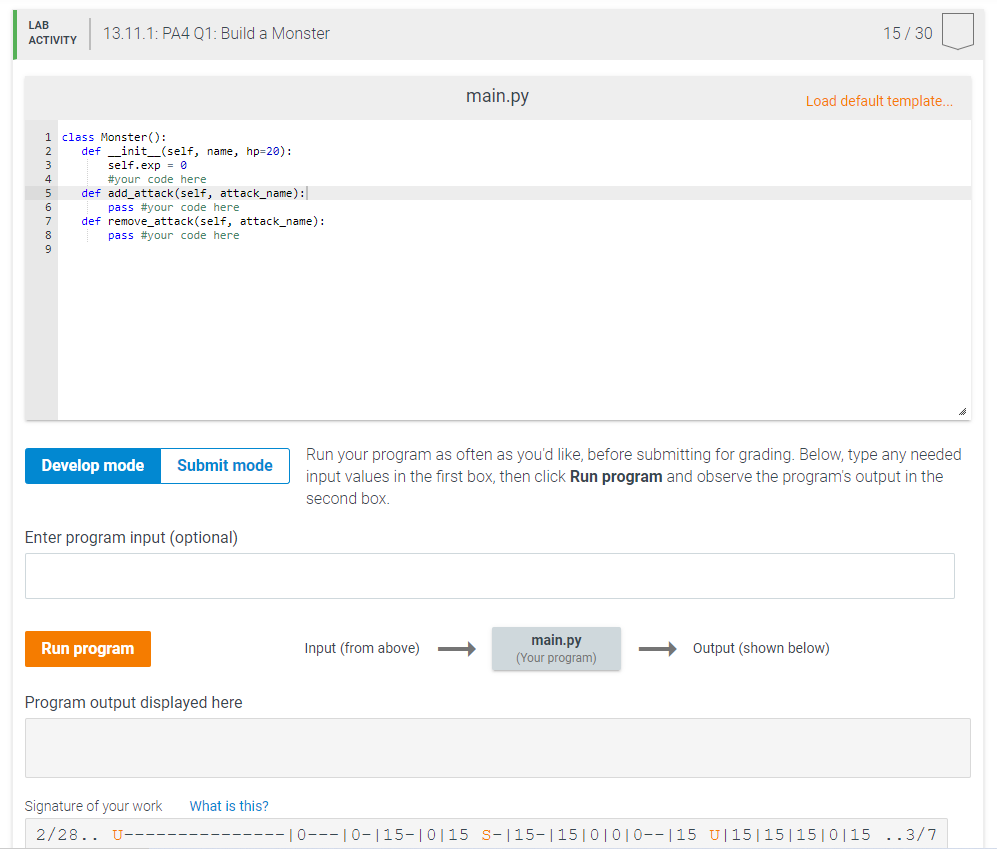Click the main.py program box in diagram

(x=556, y=649)
